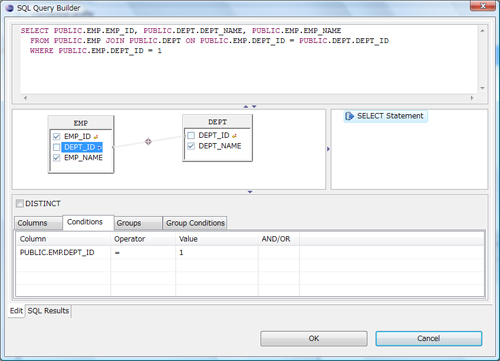Click the OK button

coord(314,339)
